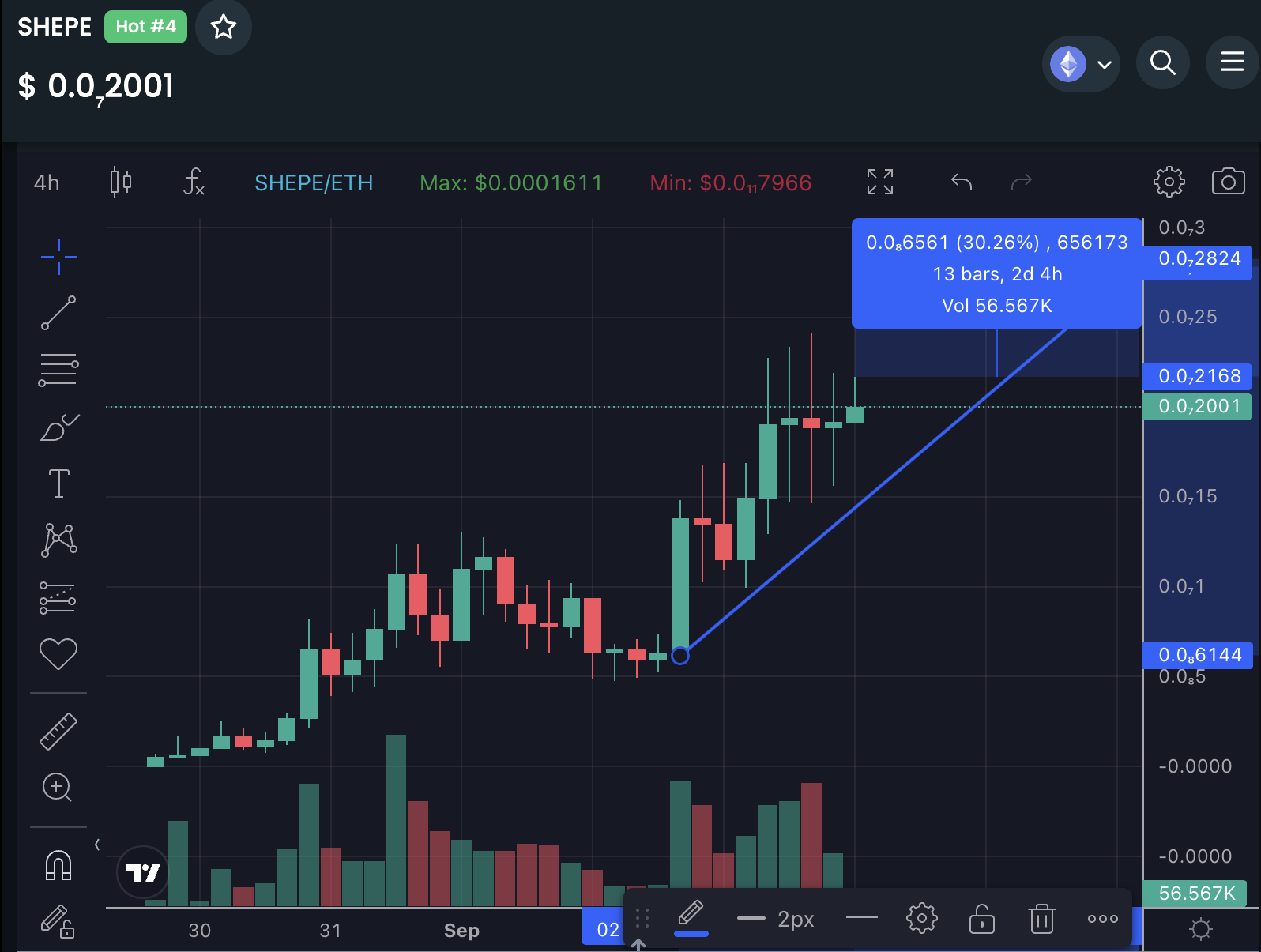Open the drawing settings gear in floating toolbar
Image resolution: width=1261 pixels, height=952 pixels.
pyautogui.click(x=922, y=918)
